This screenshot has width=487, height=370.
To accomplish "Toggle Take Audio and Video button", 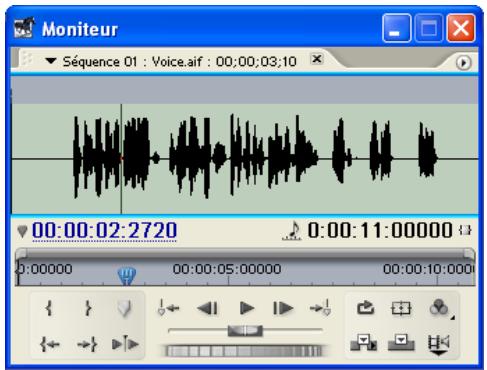I will (439, 345).
